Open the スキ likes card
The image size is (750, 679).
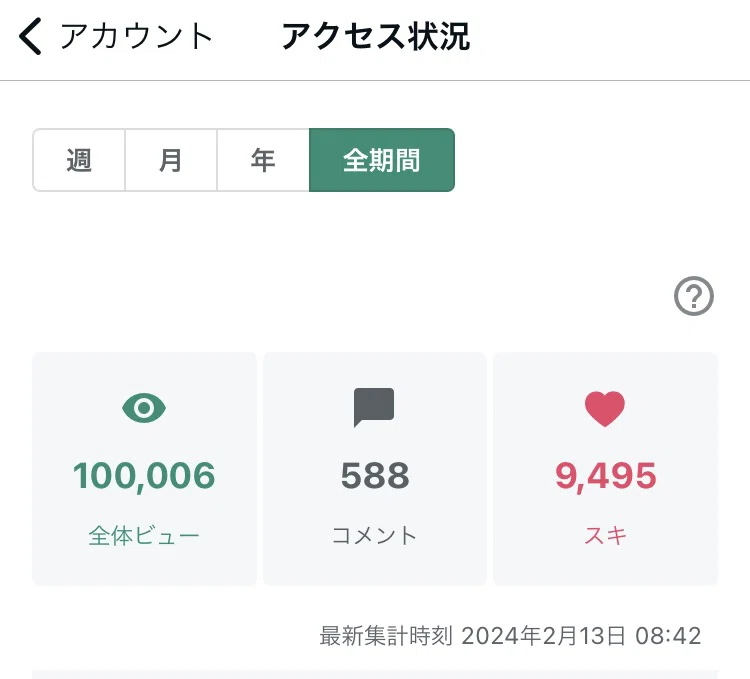click(606, 469)
